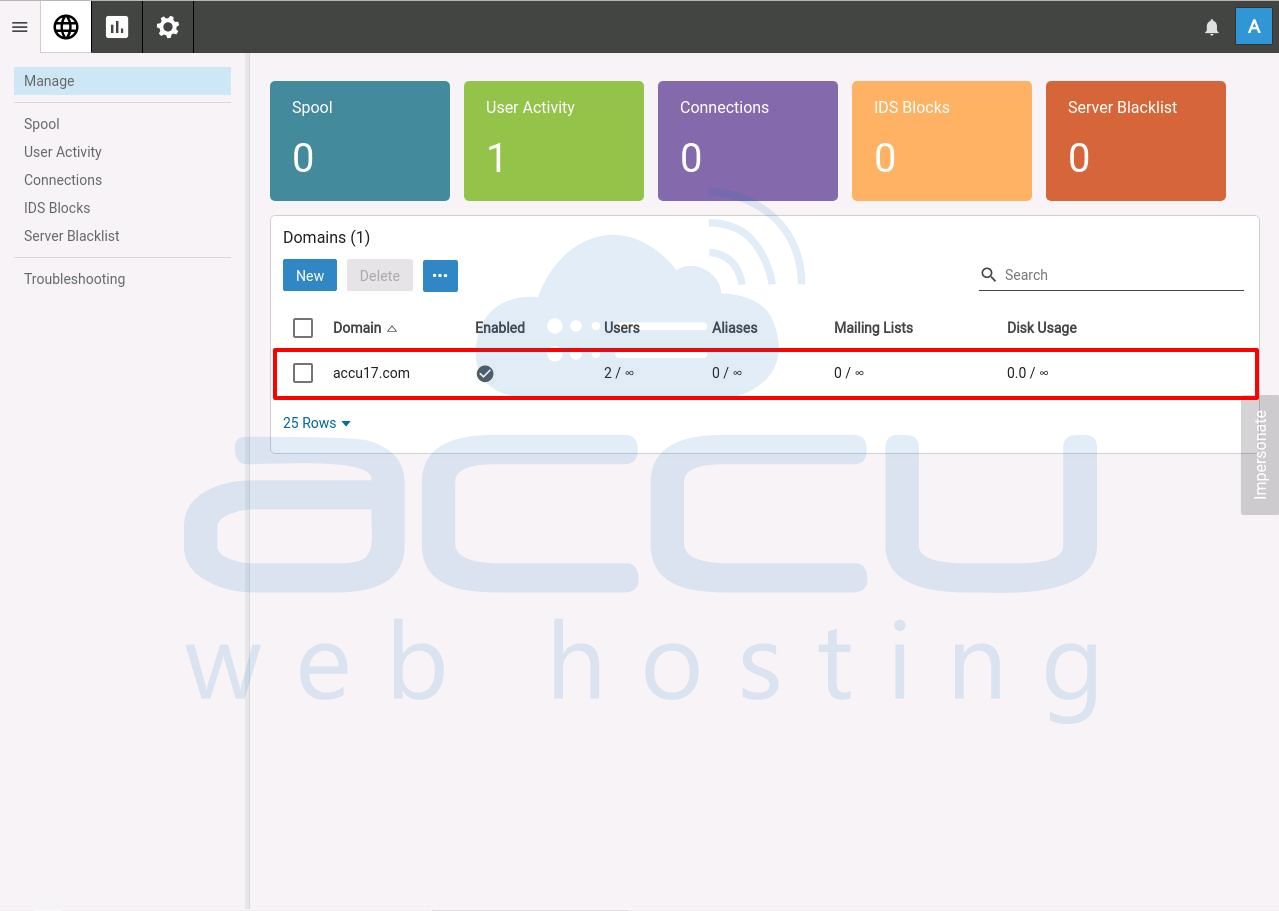The image size is (1279, 911).
Task: Sort by the Domain column header
Action: [357, 328]
